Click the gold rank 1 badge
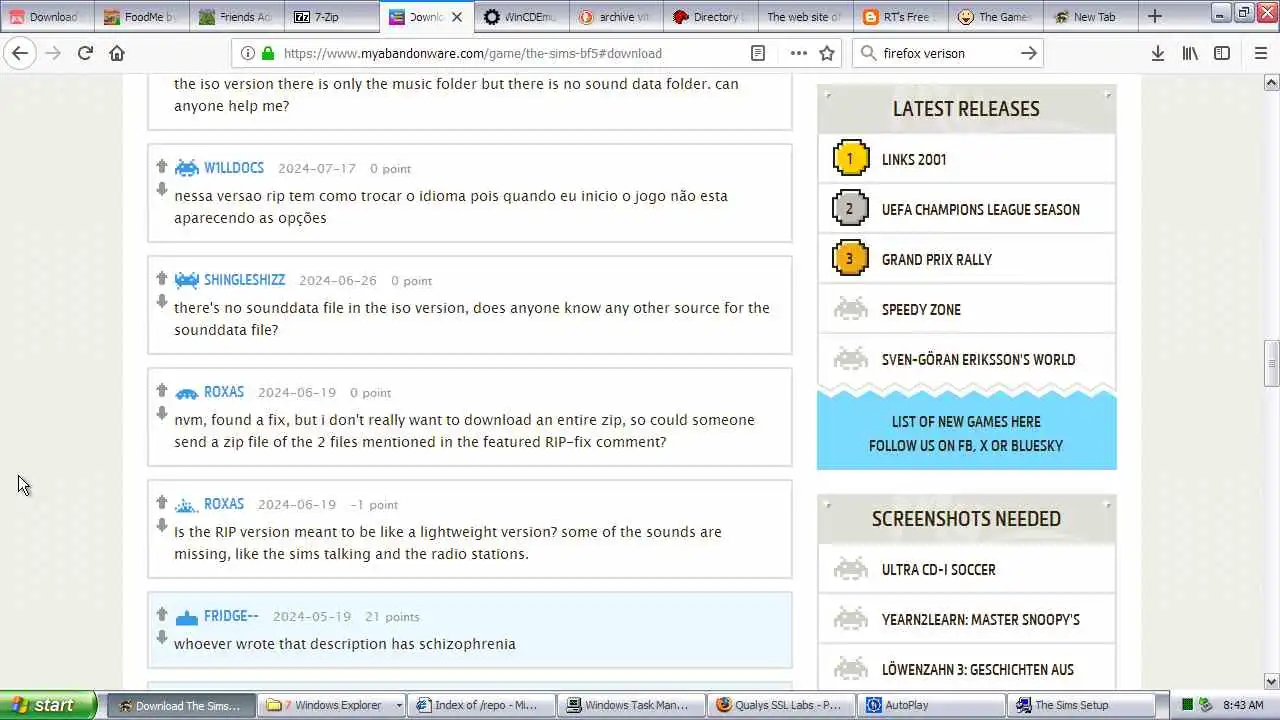 (x=850, y=158)
